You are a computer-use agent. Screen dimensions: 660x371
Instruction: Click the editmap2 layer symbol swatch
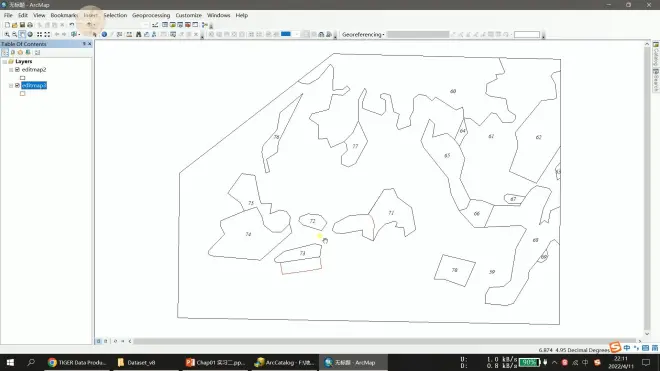[22, 77]
